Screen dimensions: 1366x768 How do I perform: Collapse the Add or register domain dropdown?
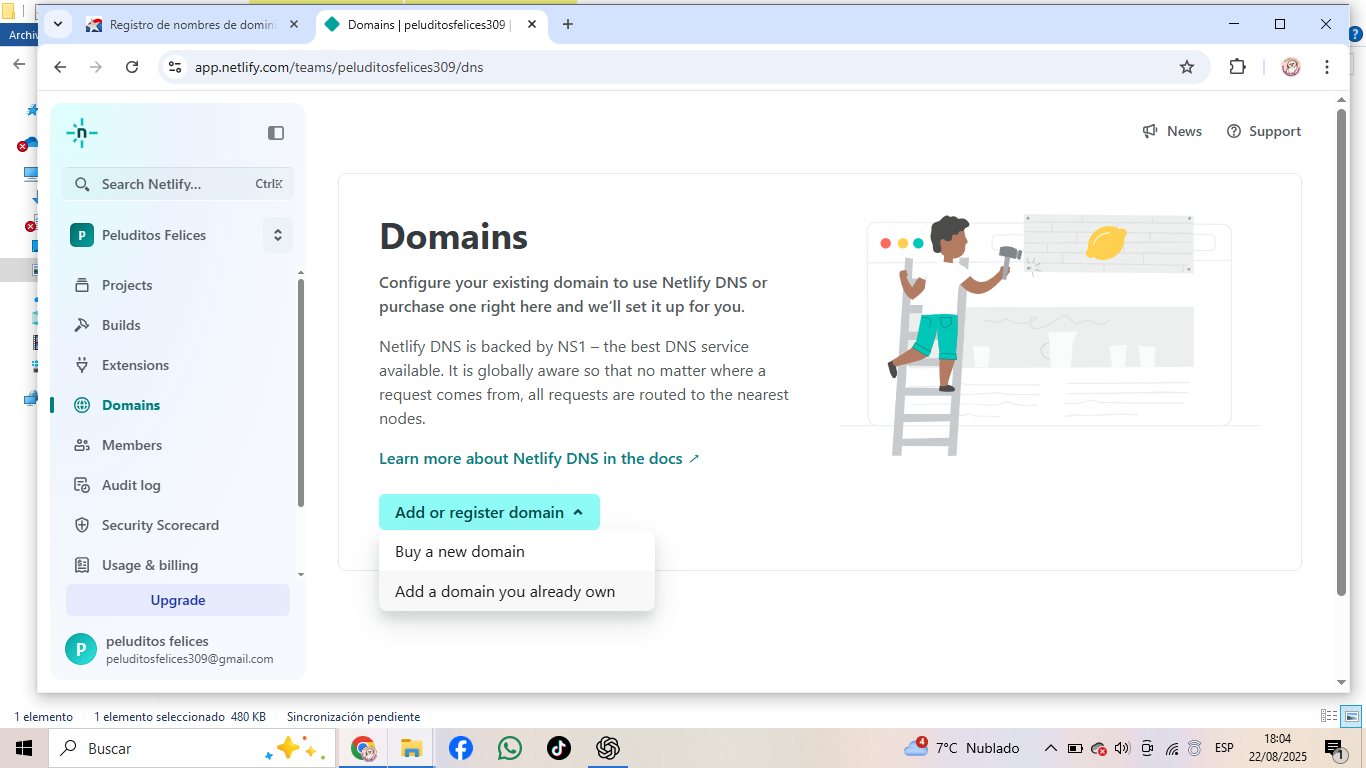tap(489, 512)
